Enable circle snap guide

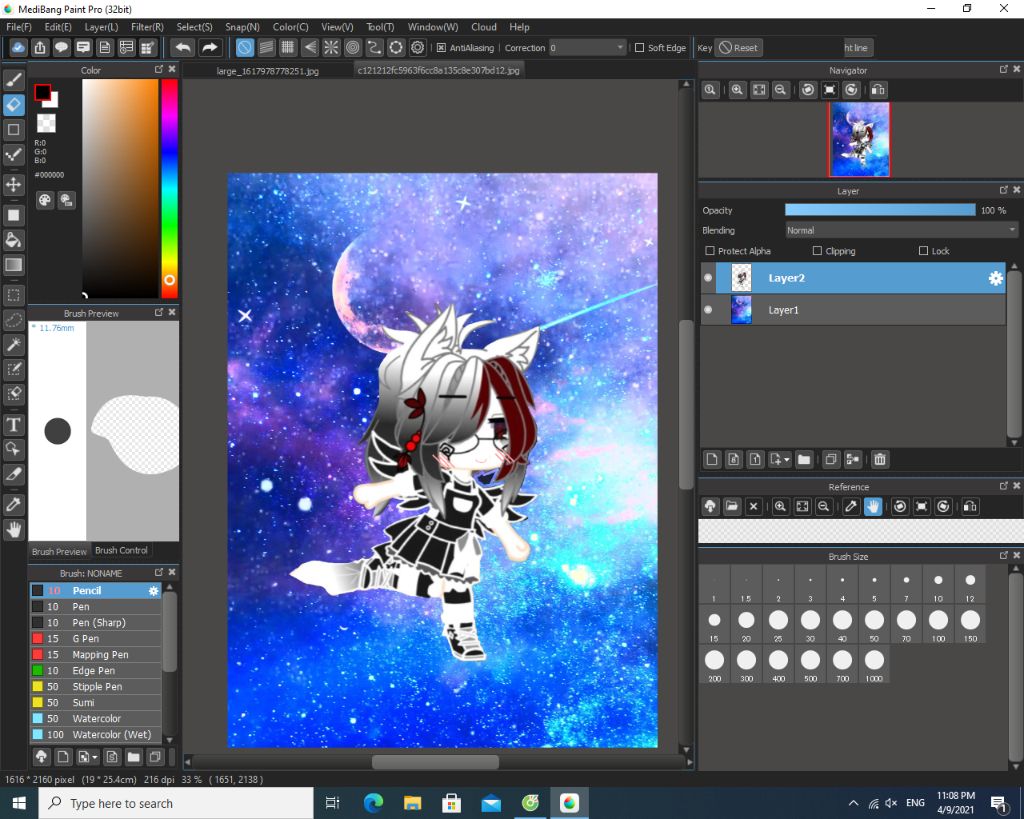pyautogui.click(x=396, y=48)
